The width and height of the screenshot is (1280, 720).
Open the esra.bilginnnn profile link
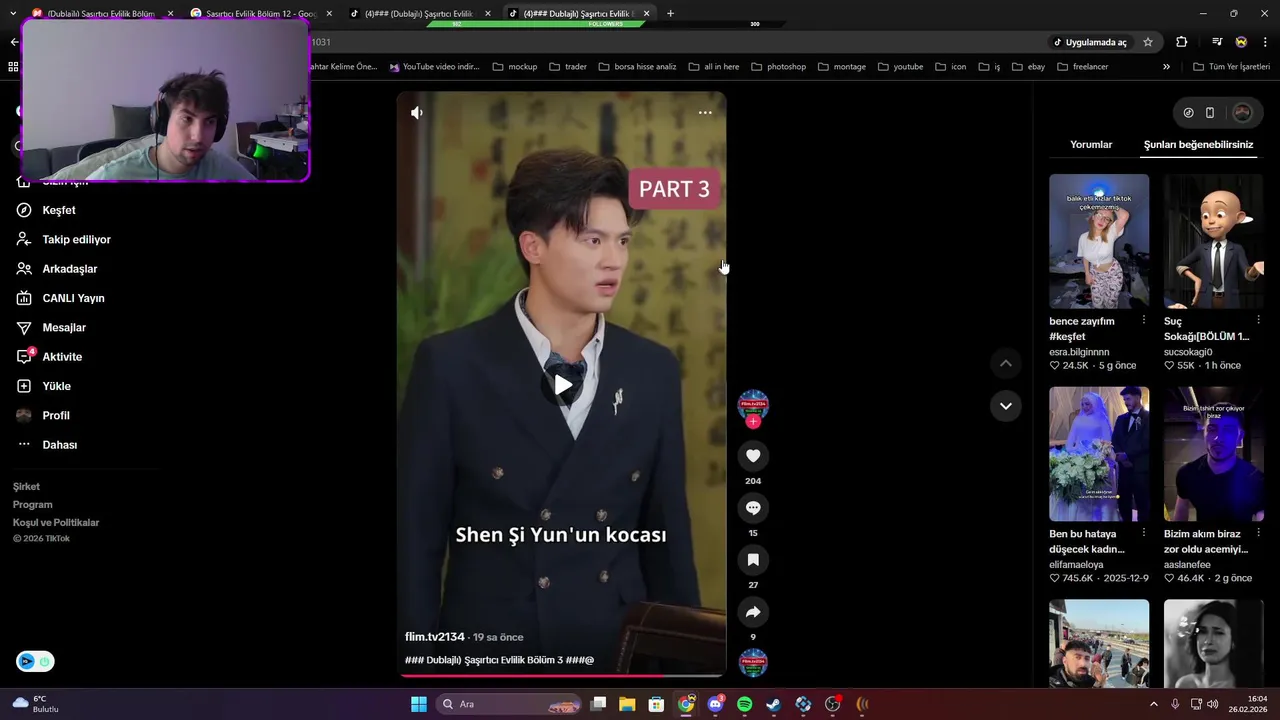coord(1079,352)
